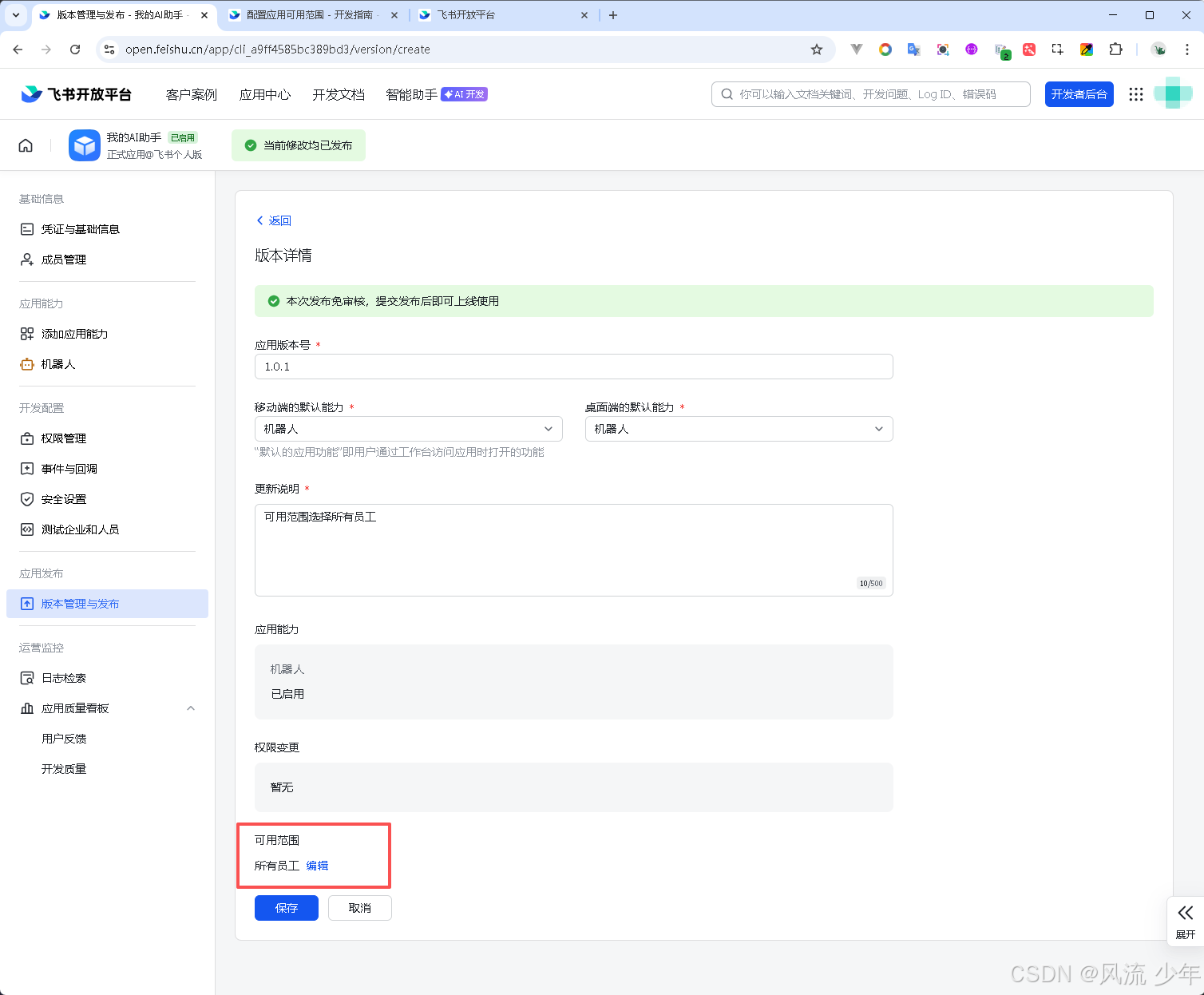Image resolution: width=1204 pixels, height=995 pixels.
Task: Click the home icon in app header
Action: pos(26,145)
